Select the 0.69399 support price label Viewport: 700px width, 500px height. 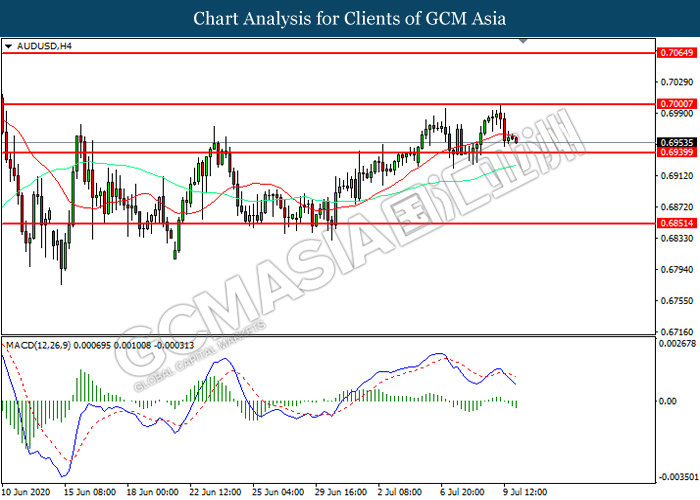pyautogui.click(x=677, y=152)
